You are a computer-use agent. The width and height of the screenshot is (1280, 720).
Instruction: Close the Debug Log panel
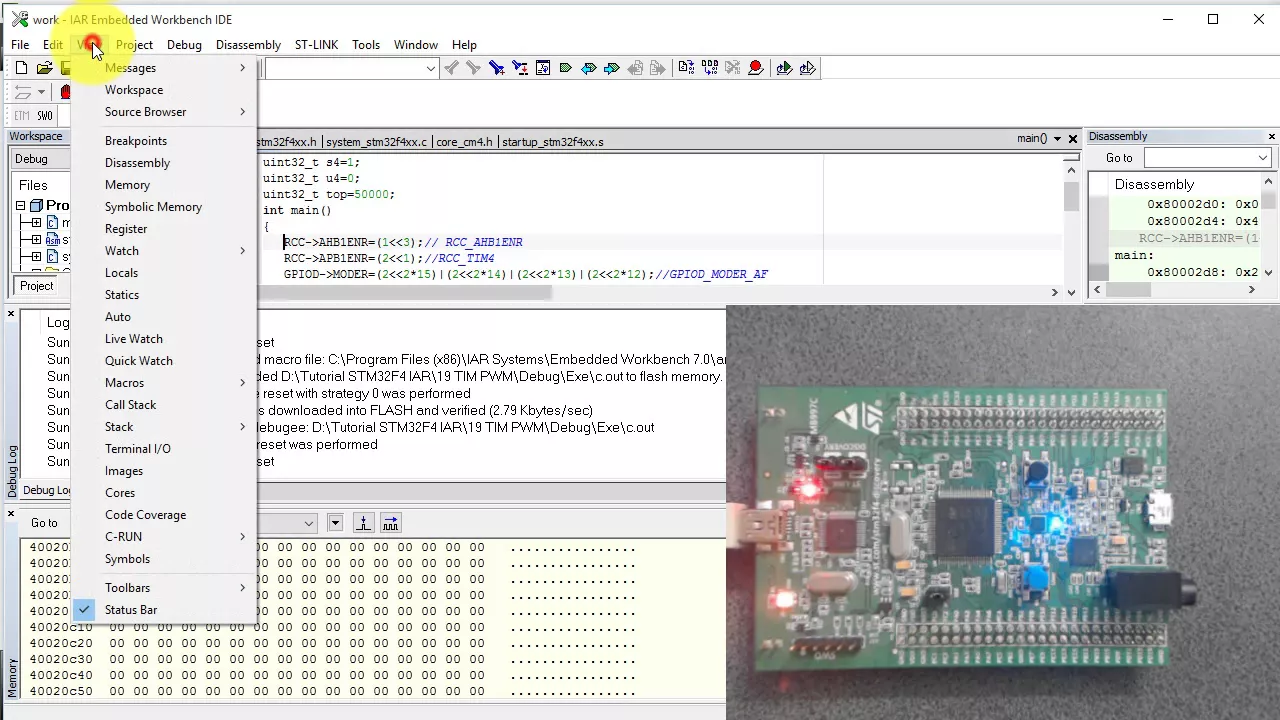coord(11,314)
